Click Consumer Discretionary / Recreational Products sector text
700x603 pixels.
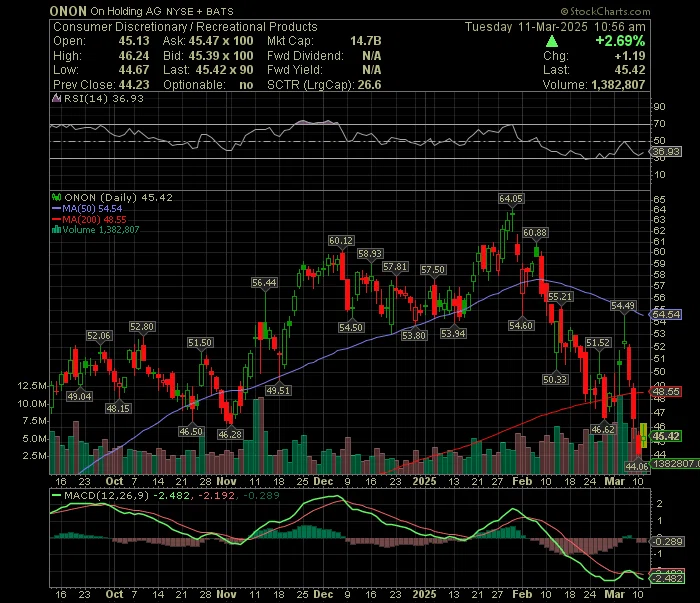pyautogui.click(x=185, y=27)
